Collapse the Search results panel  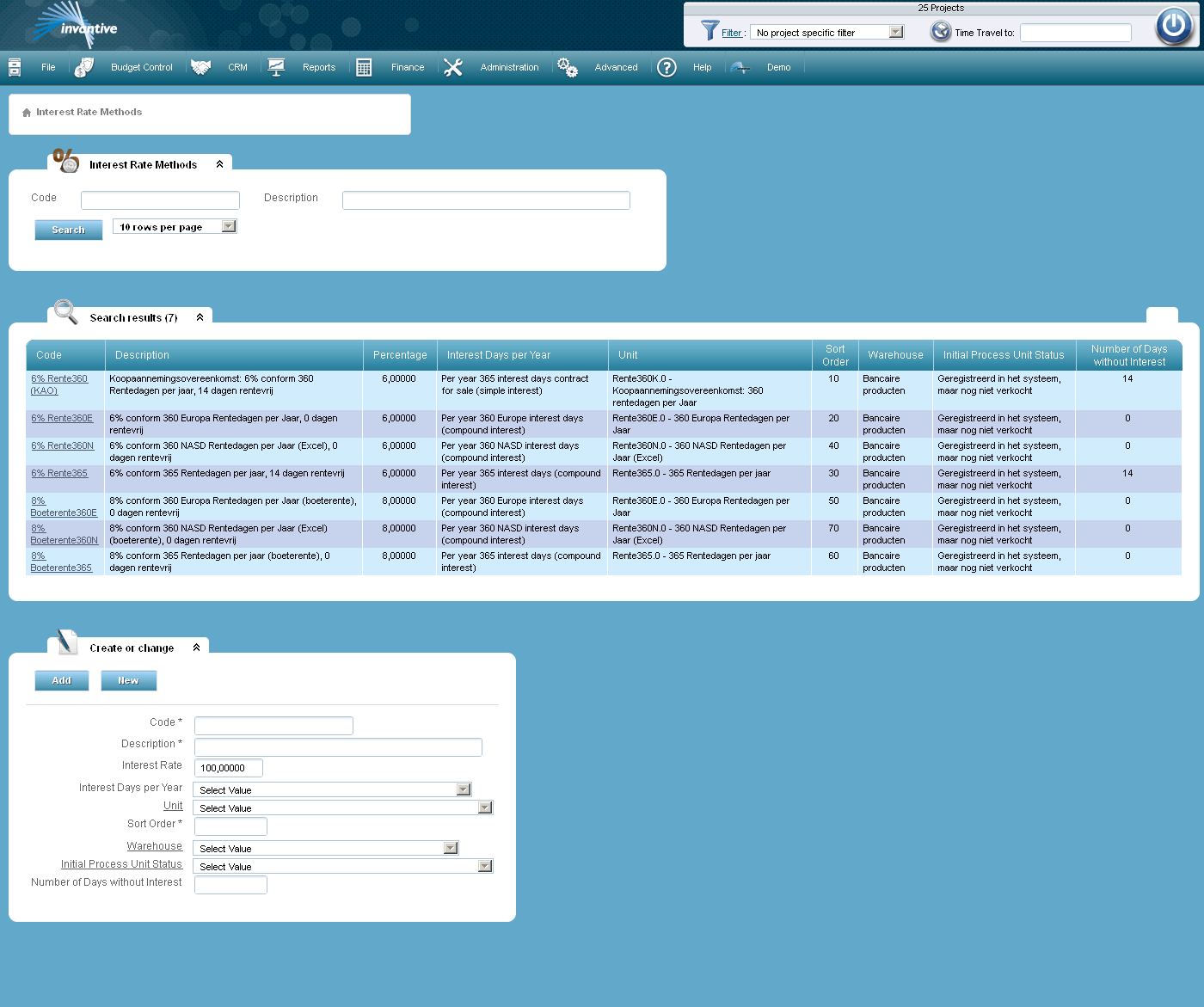200,317
